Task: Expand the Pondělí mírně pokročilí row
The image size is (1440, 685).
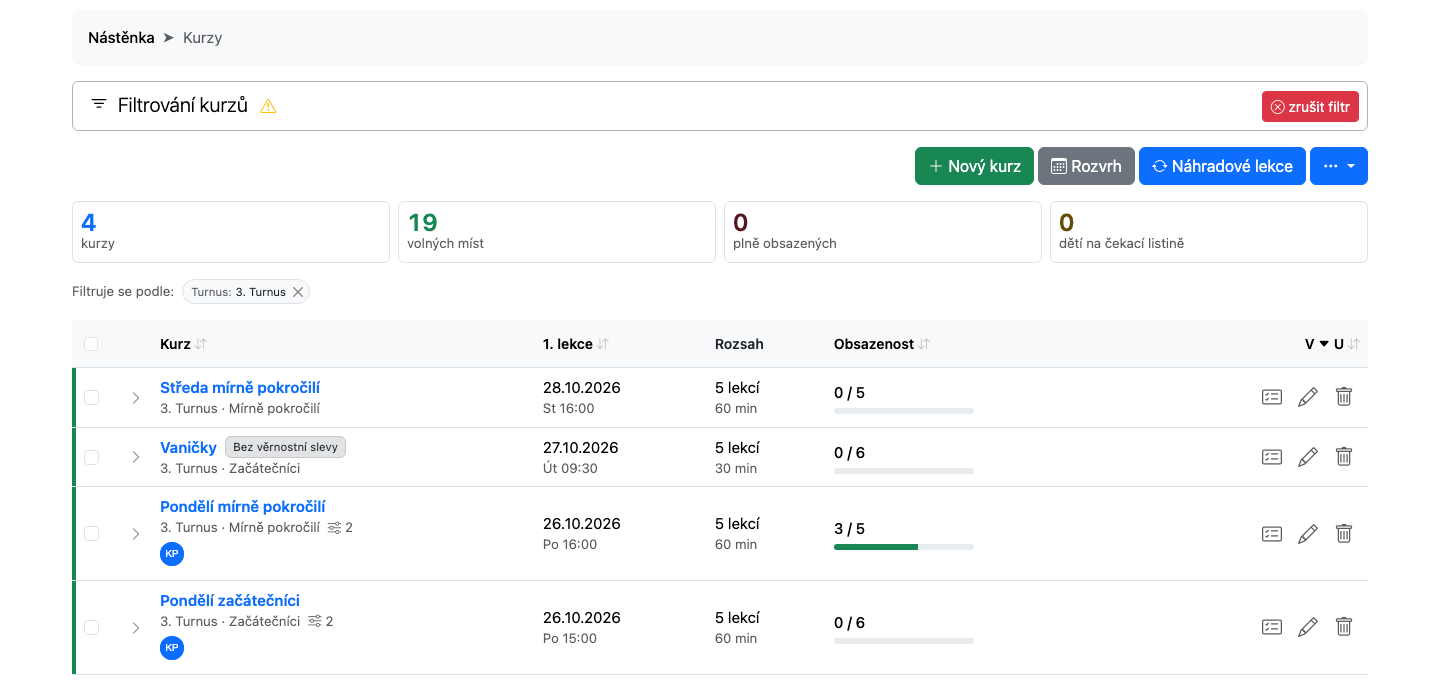Action: [x=136, y=534]
